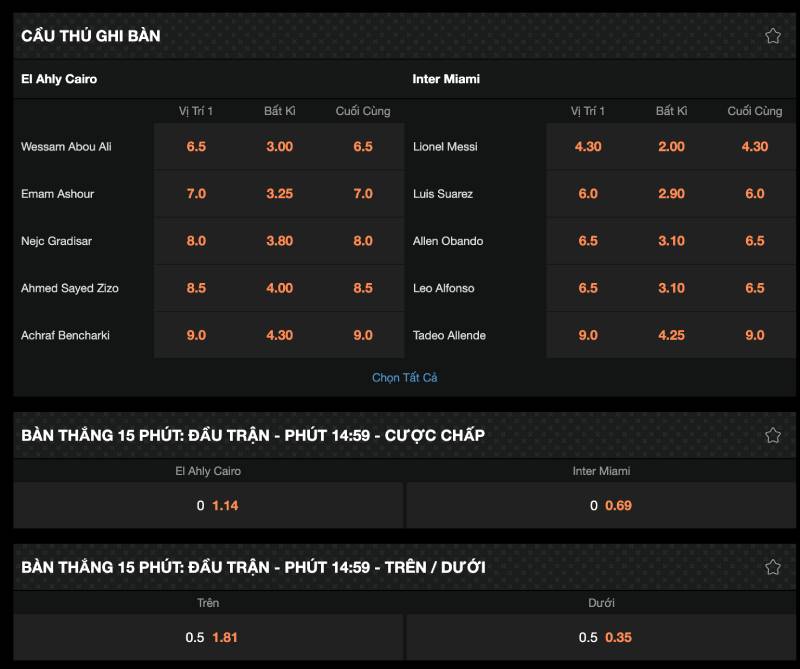The height and width of the screenshot is (669, 800).
Task: Select Lionel Messi anytime scorer odds 2.00
Action: coord(671,147)
